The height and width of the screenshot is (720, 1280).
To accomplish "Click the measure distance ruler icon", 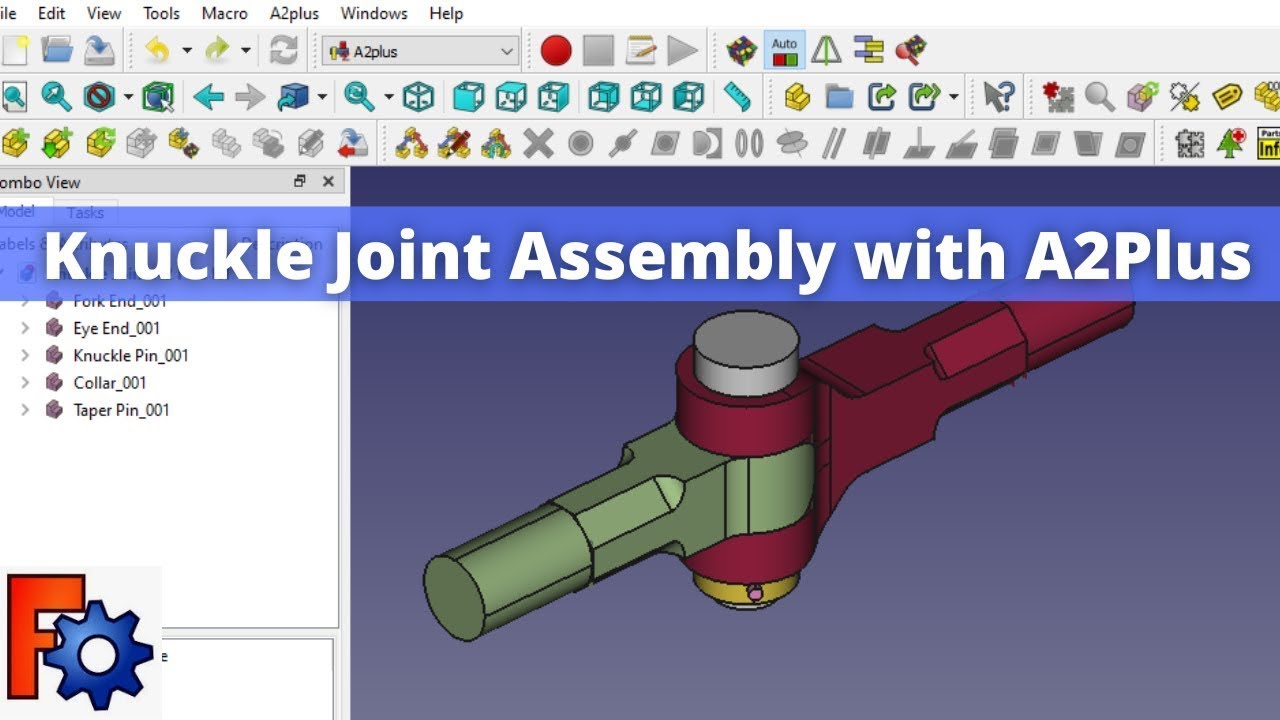I will point(737,97).
